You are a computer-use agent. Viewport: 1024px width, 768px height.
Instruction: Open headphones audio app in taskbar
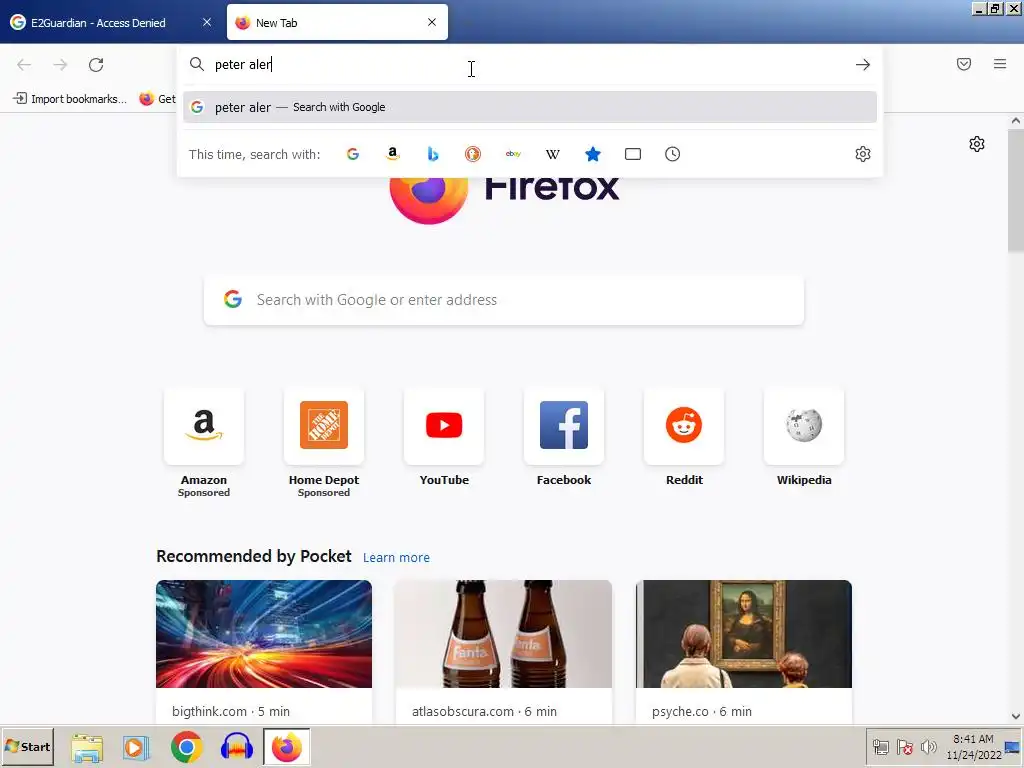tap(236, 747)
